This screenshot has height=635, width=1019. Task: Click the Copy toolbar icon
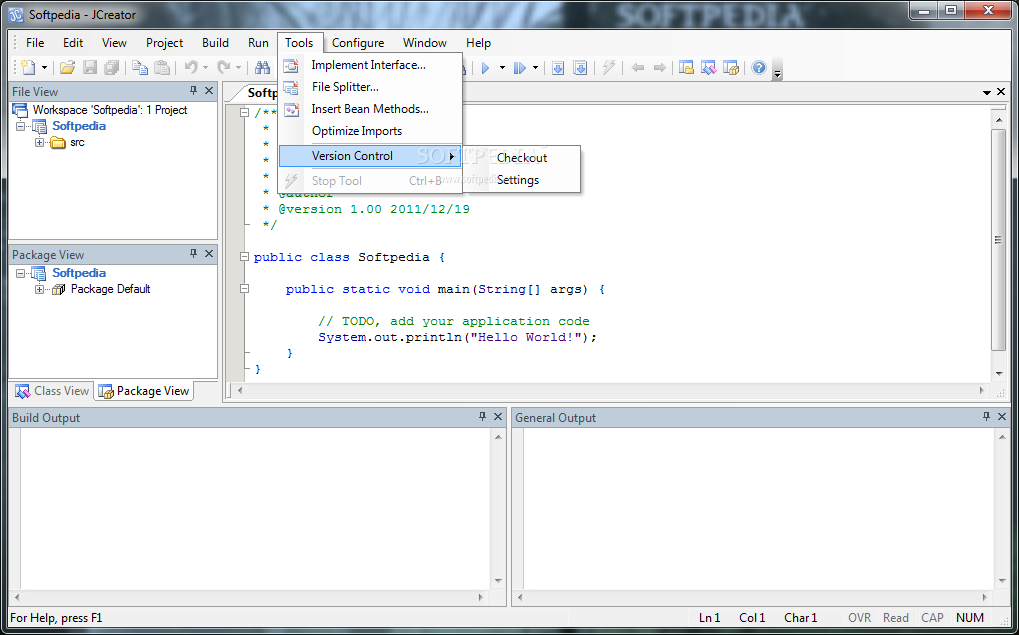[x=140, y=67]
